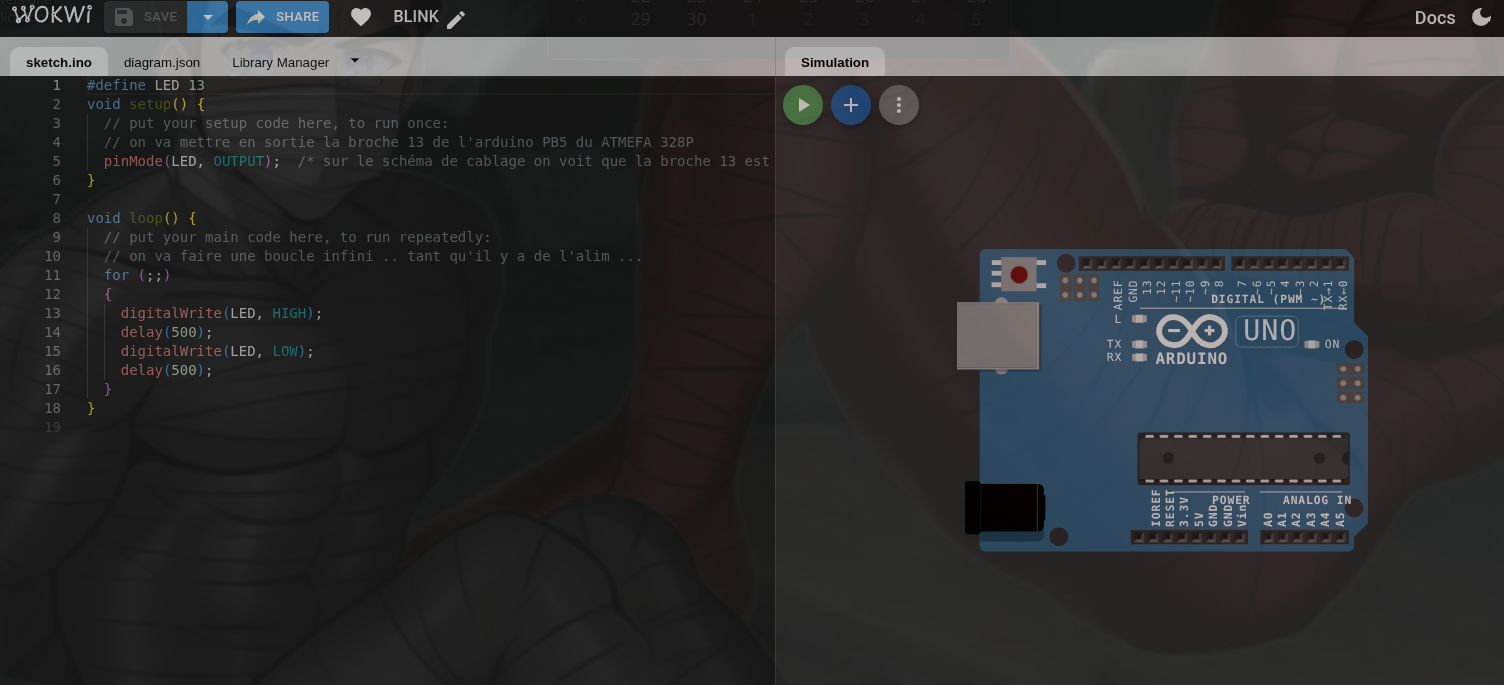Open the Library Manager tab
The height and width of the screenshot is (685, 1504).
(x=280, y=62)
